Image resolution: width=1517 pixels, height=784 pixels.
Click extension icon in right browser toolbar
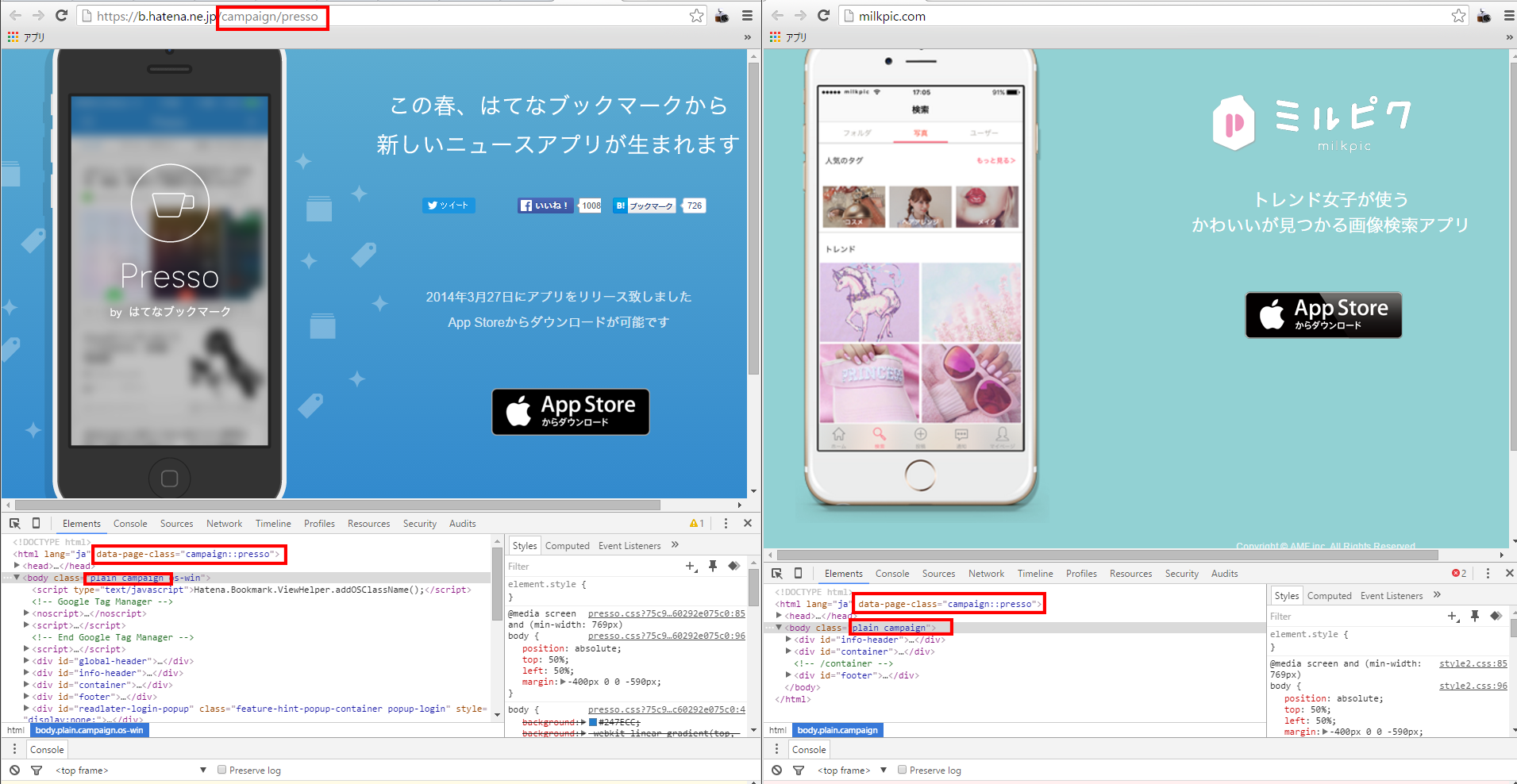coord(1484,16)
